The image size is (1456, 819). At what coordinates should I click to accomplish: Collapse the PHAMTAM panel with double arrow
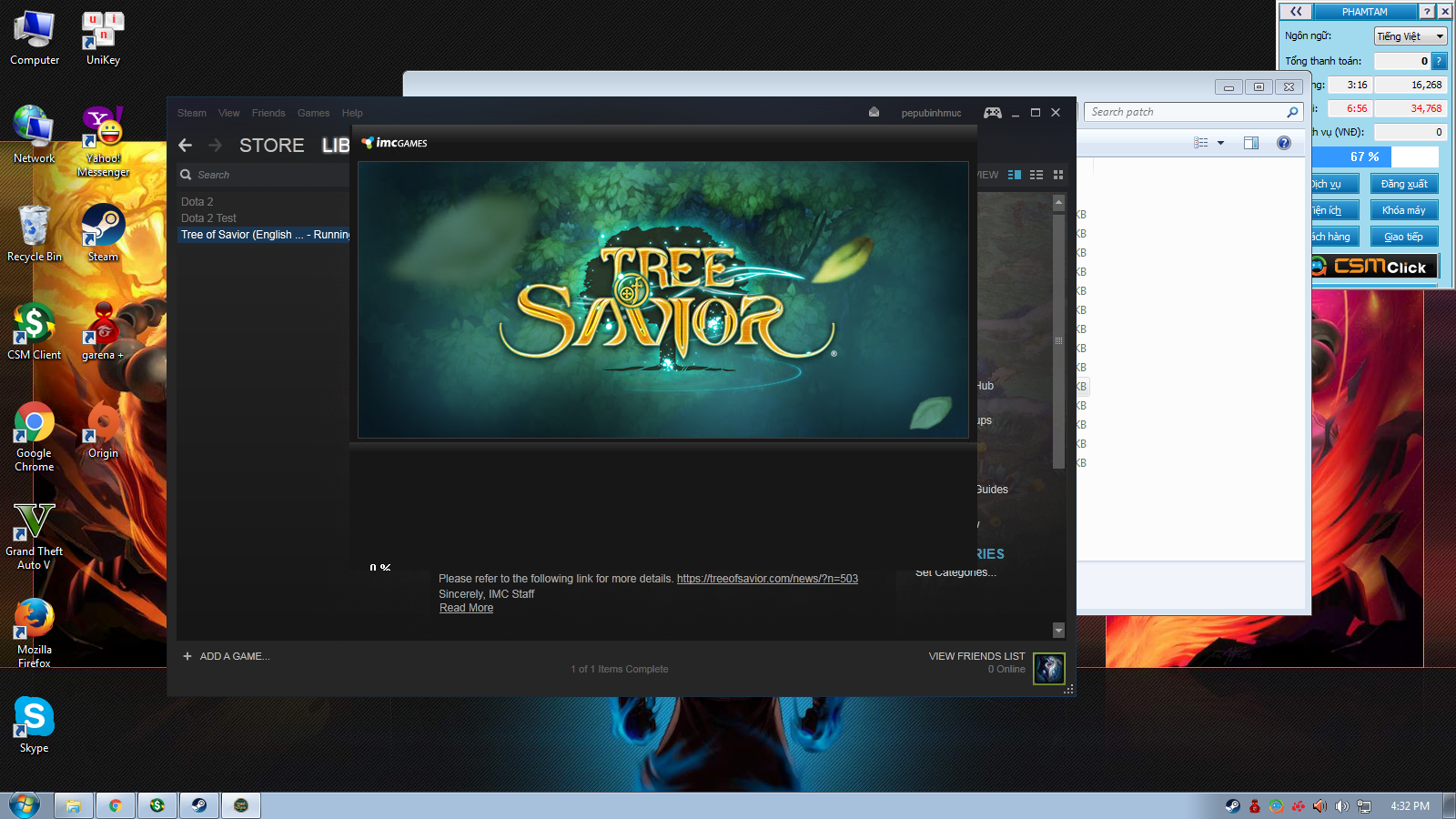coord(1296,12)
